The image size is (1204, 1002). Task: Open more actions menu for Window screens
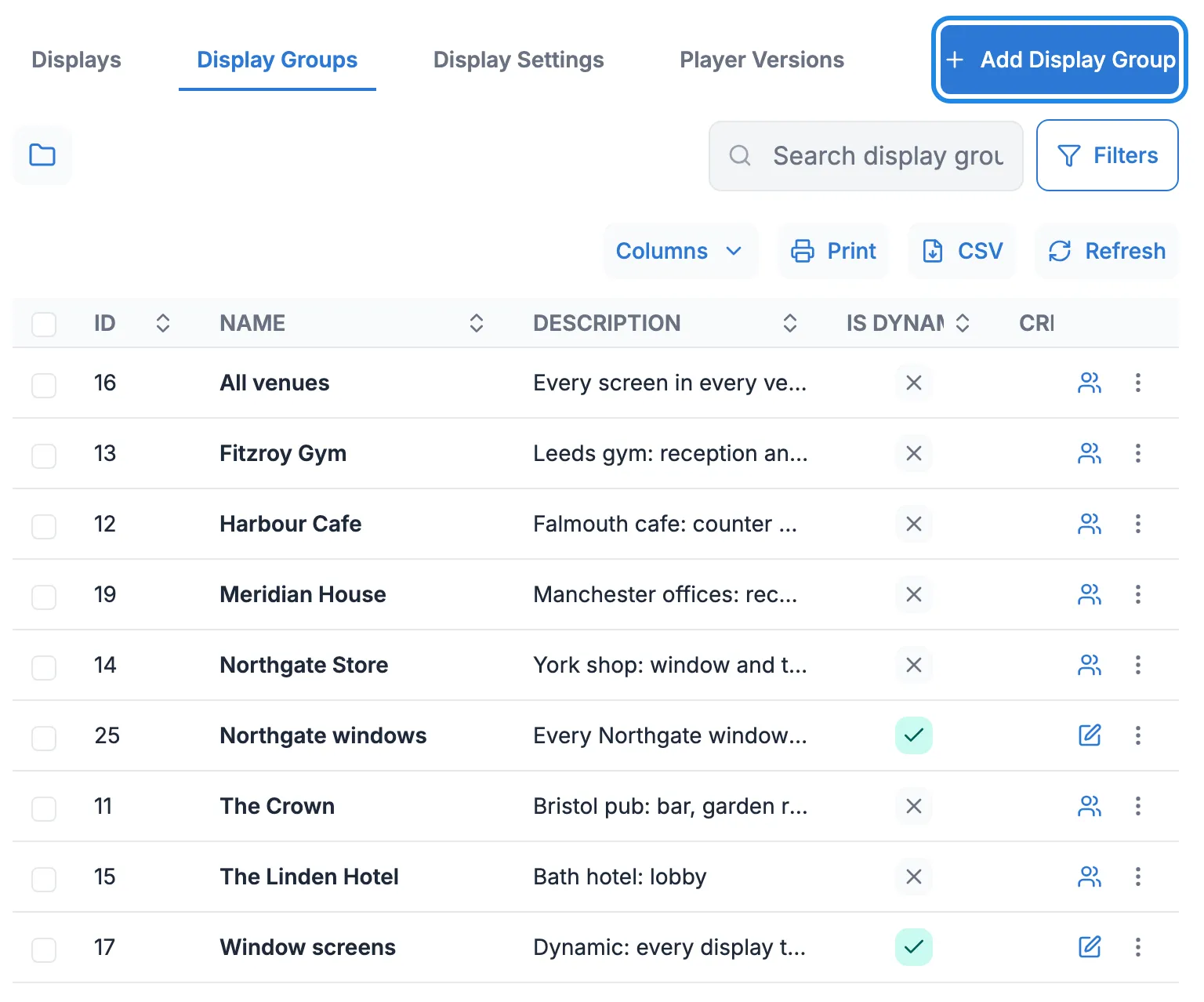1138,947
